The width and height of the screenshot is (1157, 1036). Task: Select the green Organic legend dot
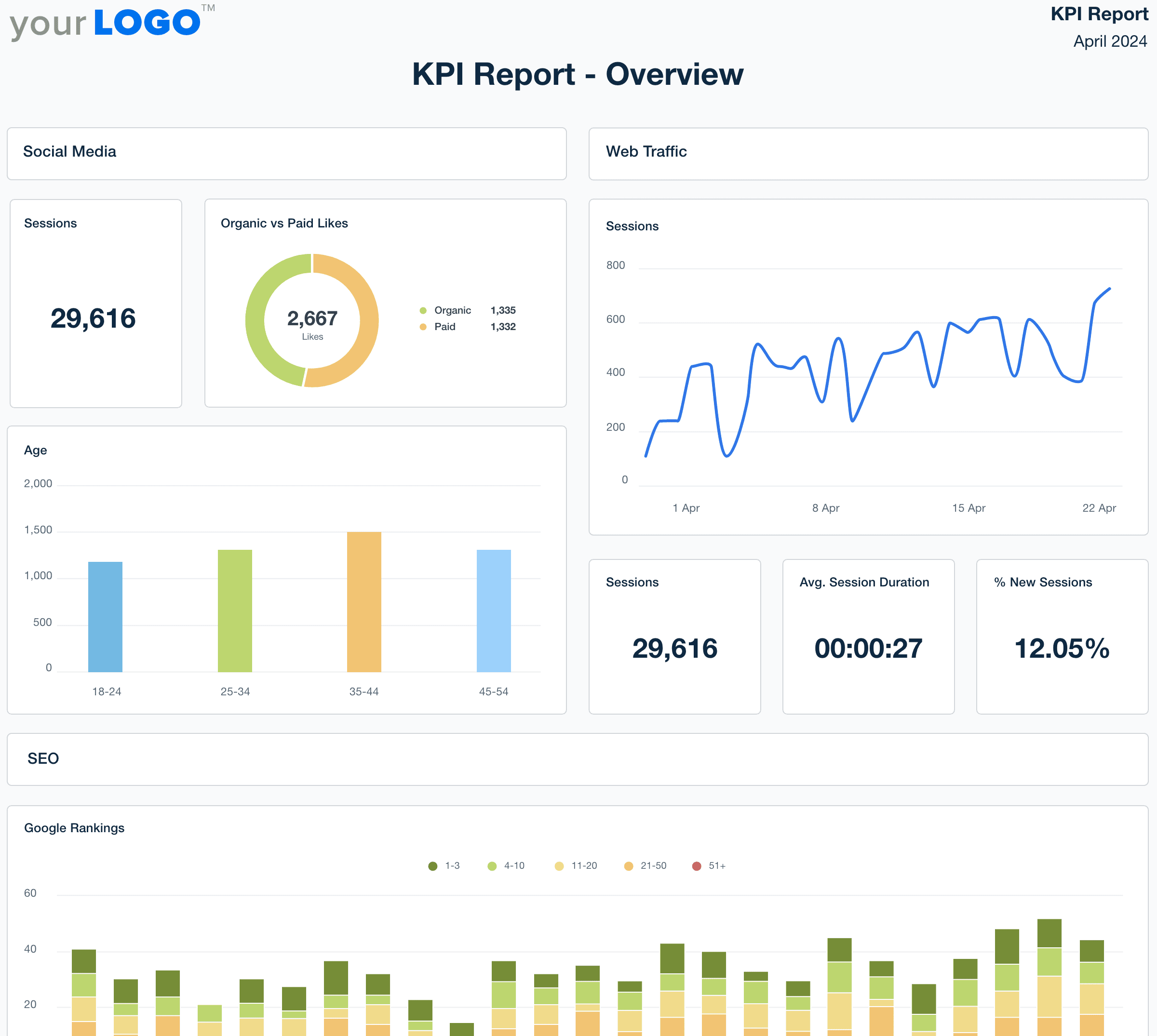click(423, 310)
